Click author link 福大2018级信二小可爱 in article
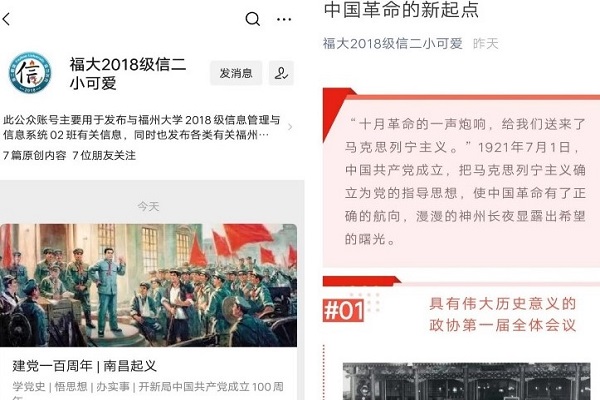This screenshot has width=600, height=400. pos(393,44)
